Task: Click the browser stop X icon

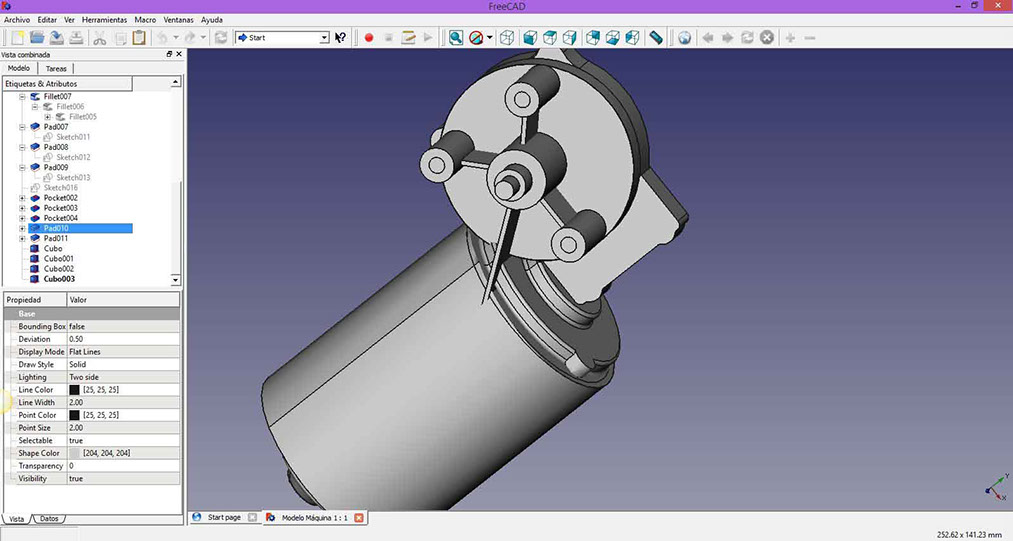Action: [x=767, y=37]
